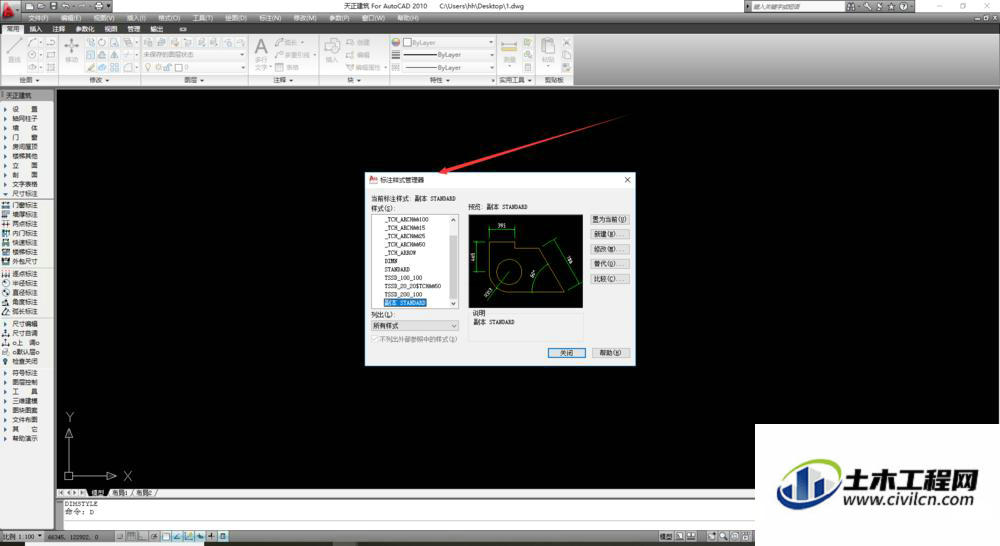Open the 标注(N) menu
This screenshot has width=1000, height=546.
270,18
